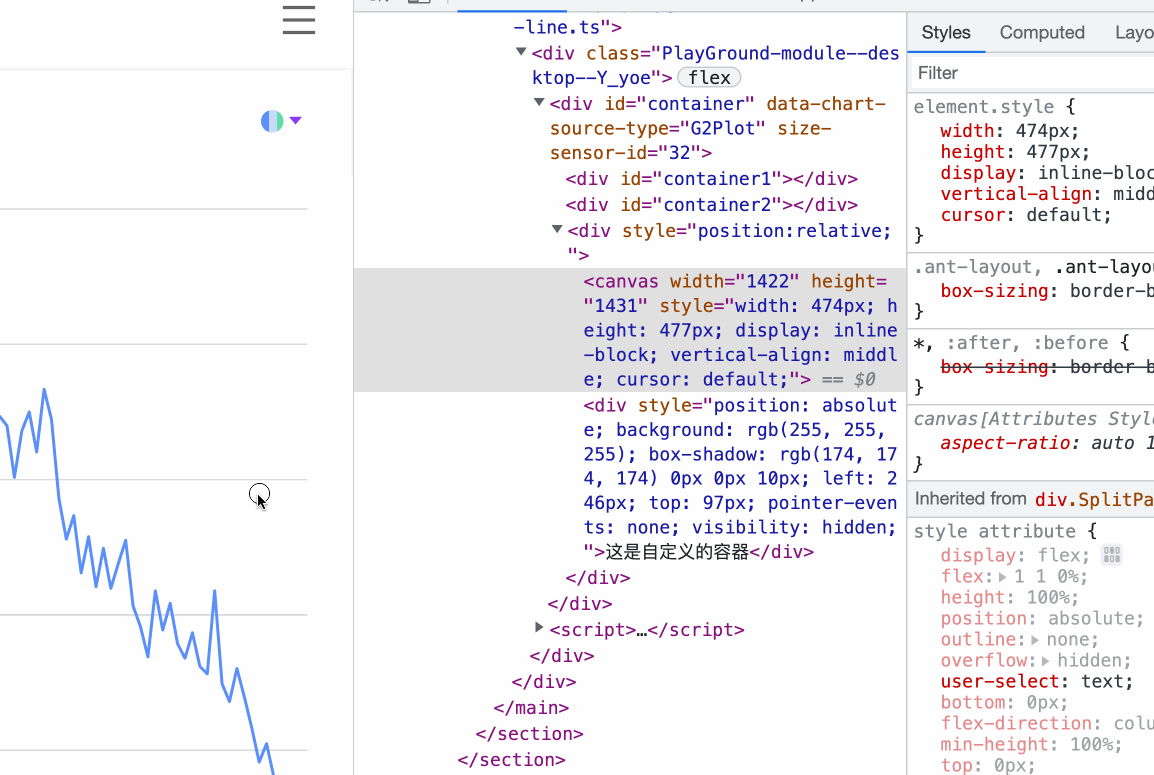Open the Layout tab

[x=1134, y=32]
